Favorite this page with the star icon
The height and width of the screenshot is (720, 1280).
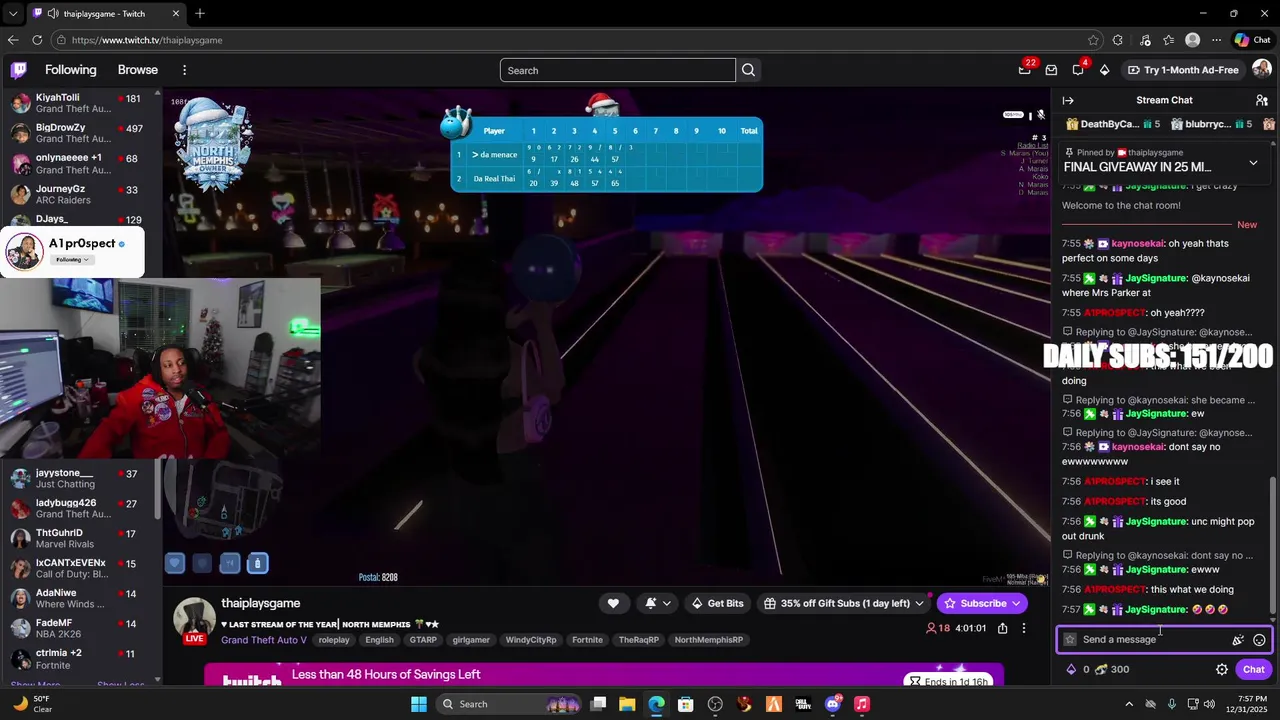pyautogui.click(x=1093, y=40)
